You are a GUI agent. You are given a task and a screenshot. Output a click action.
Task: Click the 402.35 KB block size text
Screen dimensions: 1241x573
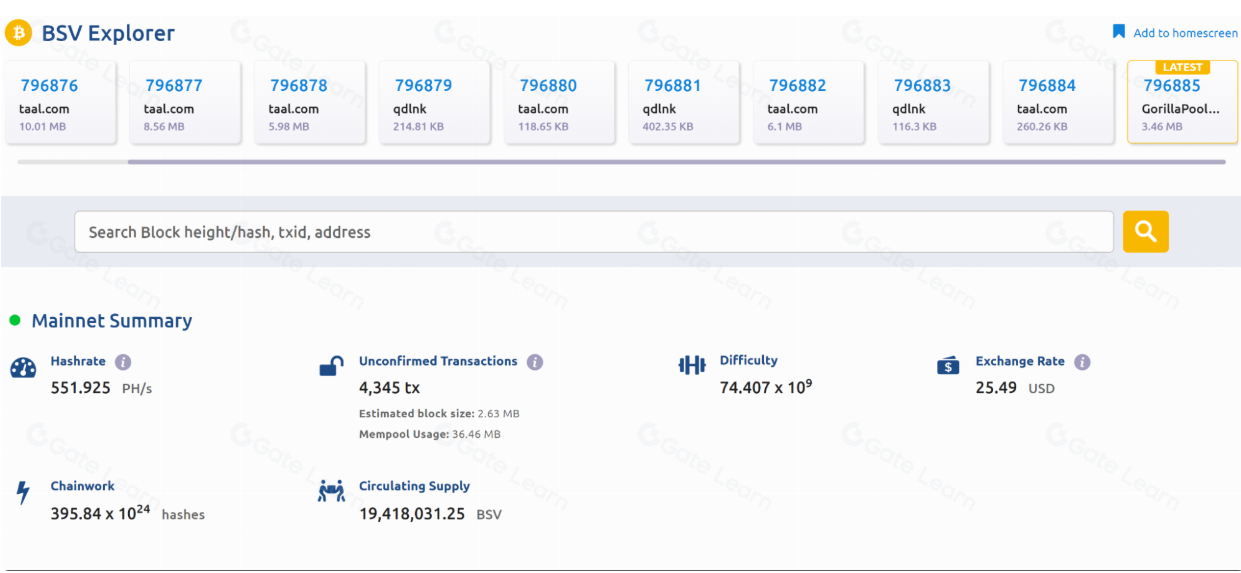tap(668, 127)
